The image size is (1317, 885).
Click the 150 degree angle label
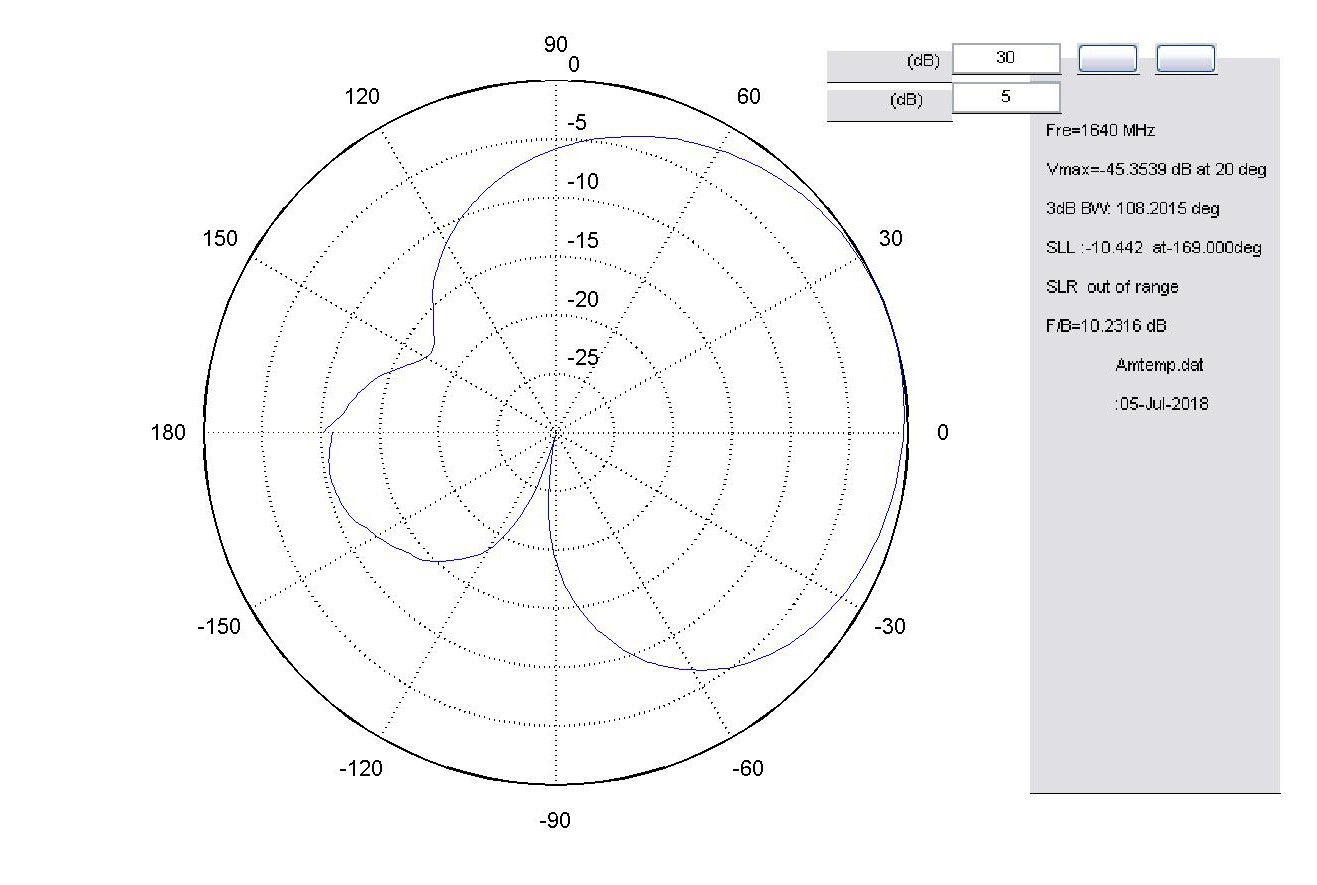pos(220,238)
